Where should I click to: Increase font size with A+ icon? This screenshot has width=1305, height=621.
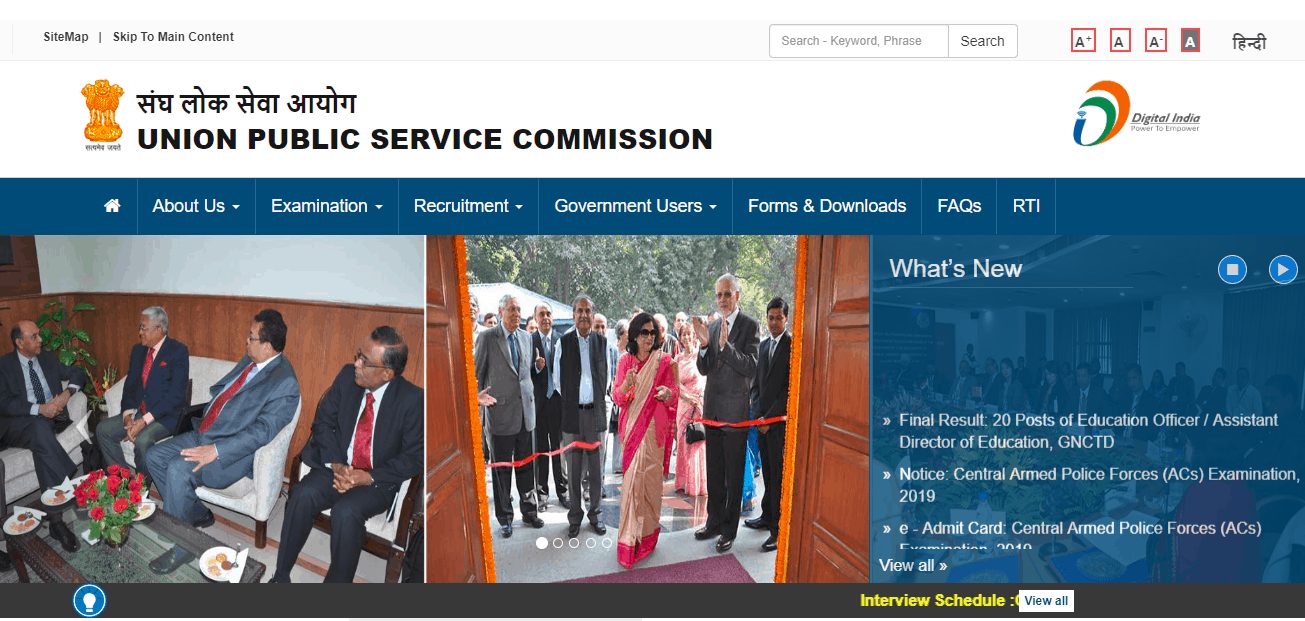click(x=1083, y=41)
